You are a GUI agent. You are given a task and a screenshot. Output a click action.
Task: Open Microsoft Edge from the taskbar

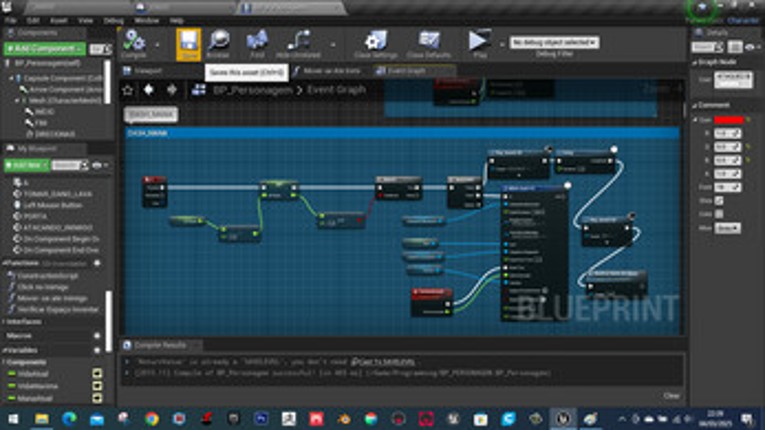(69, 419)
